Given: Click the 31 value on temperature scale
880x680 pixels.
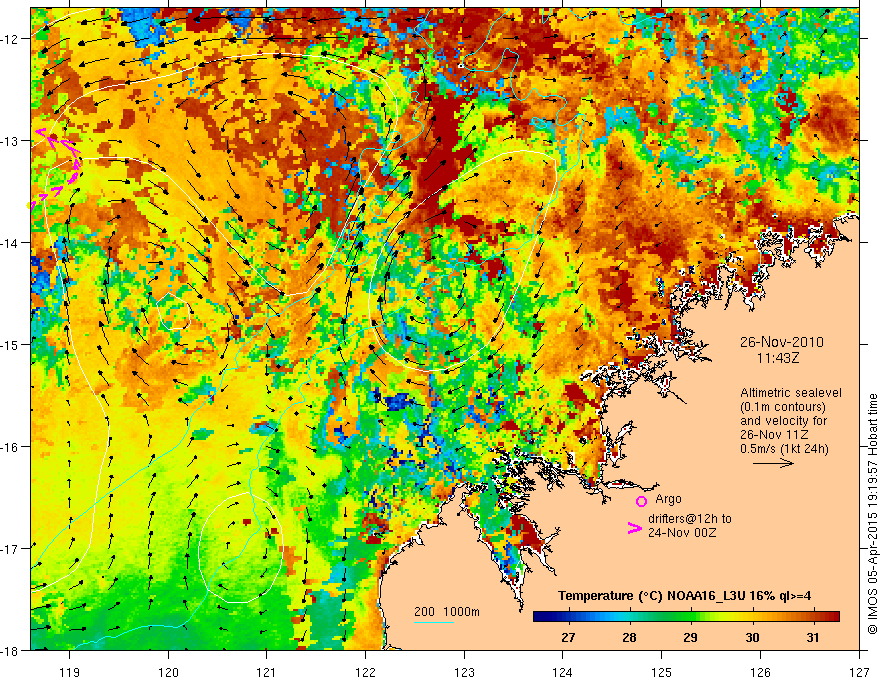Looking at the screenshot, I should click(x=813, y=637).
